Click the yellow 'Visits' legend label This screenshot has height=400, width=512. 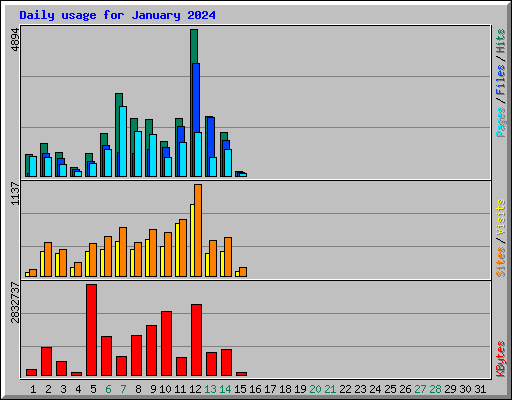click(x=501, y=217)
